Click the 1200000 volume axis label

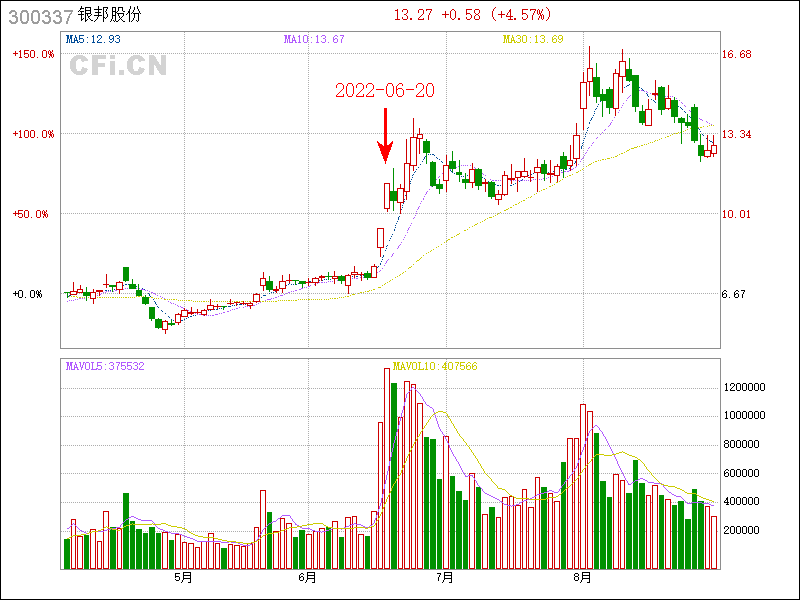[746, 387]
